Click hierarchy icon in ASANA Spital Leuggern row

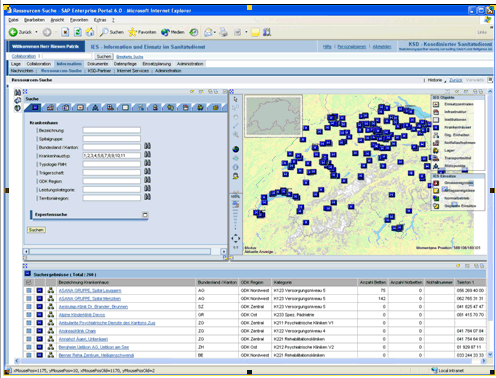click(x=51, y=290)
